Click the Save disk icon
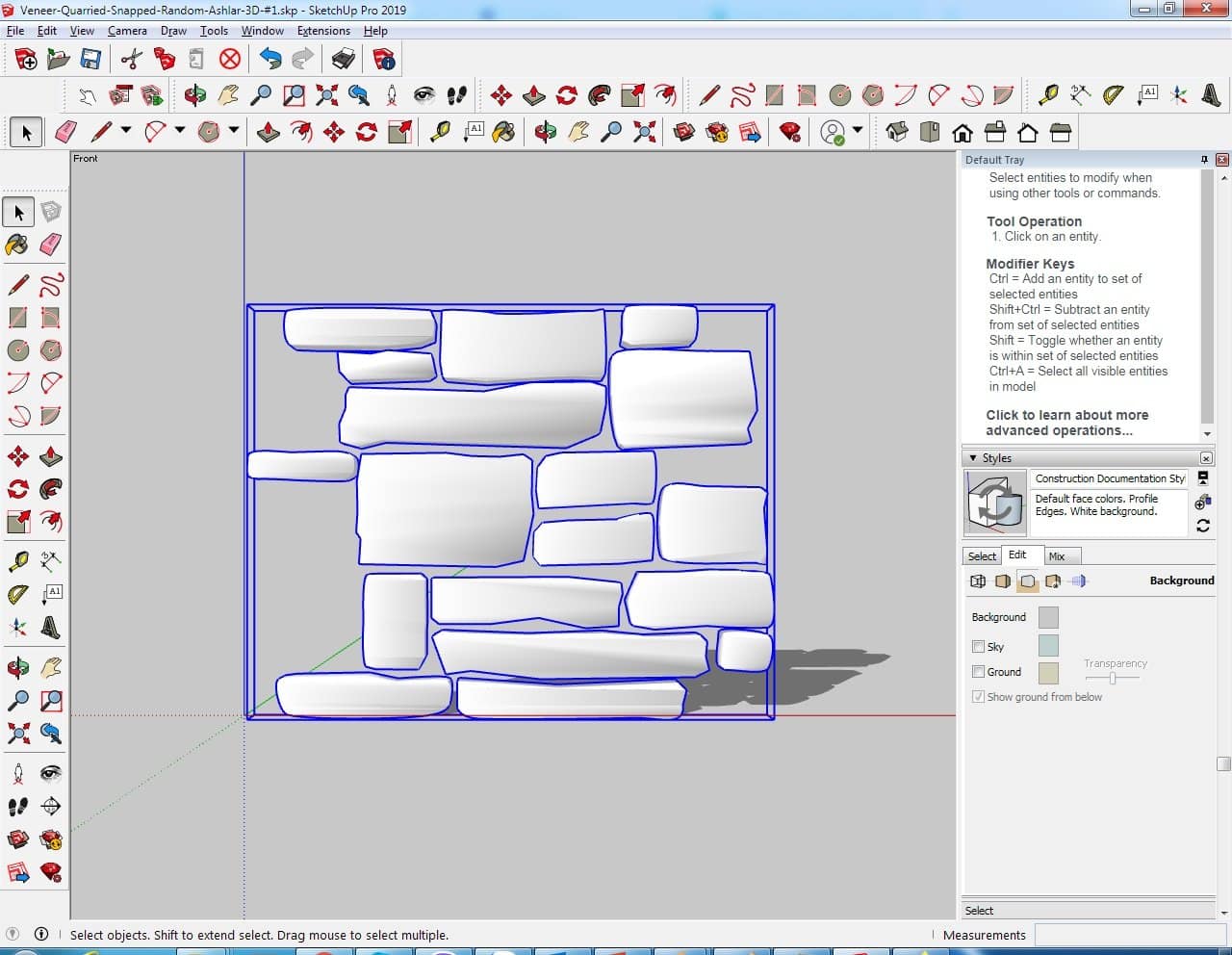This screenshot has height=955, width=1232. (x=90, y=60)
